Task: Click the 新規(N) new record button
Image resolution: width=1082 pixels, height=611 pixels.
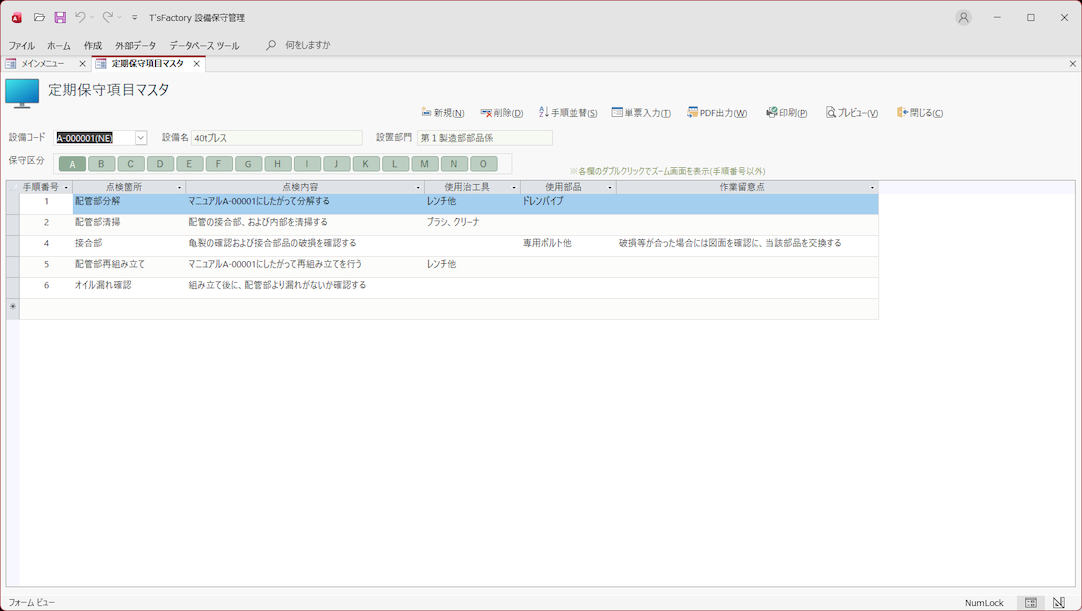Action: pyautogui.click(x=443, y=113)
